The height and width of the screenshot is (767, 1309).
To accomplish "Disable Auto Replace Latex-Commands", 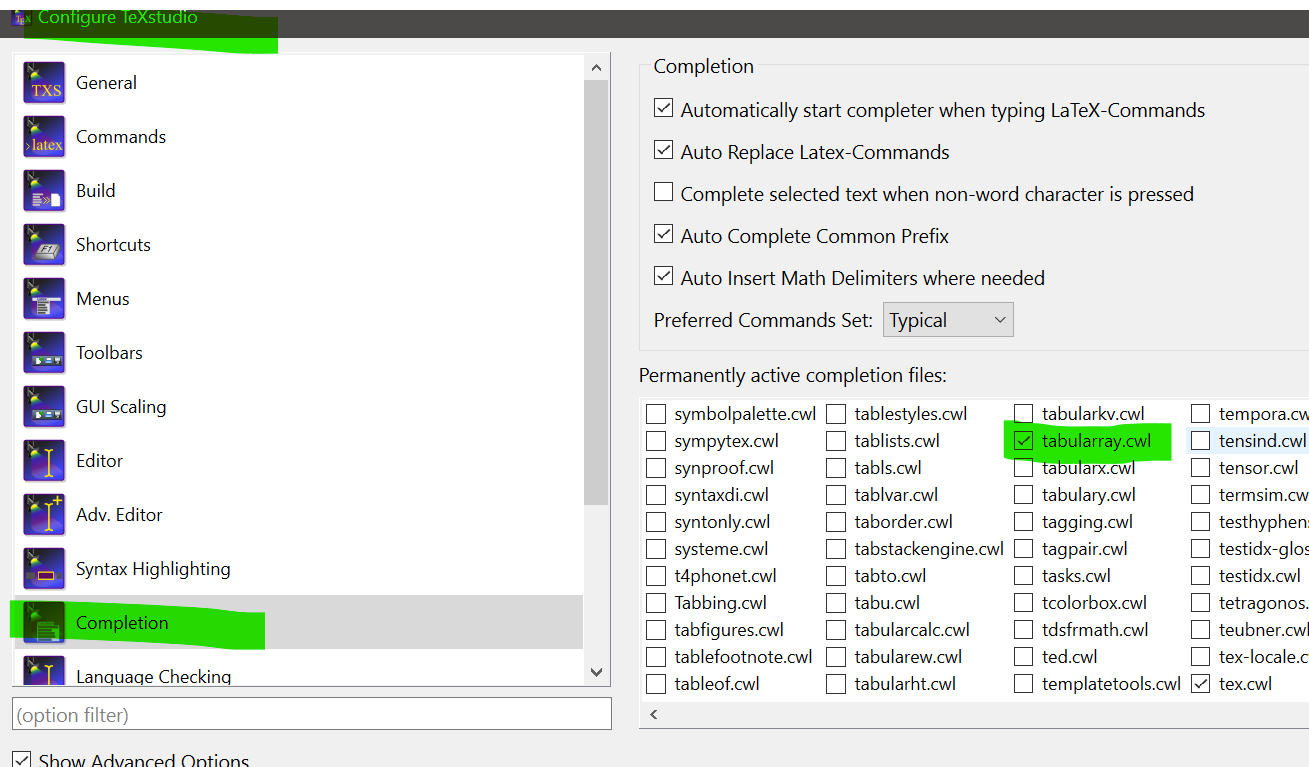I will click(x=663, y=151).
